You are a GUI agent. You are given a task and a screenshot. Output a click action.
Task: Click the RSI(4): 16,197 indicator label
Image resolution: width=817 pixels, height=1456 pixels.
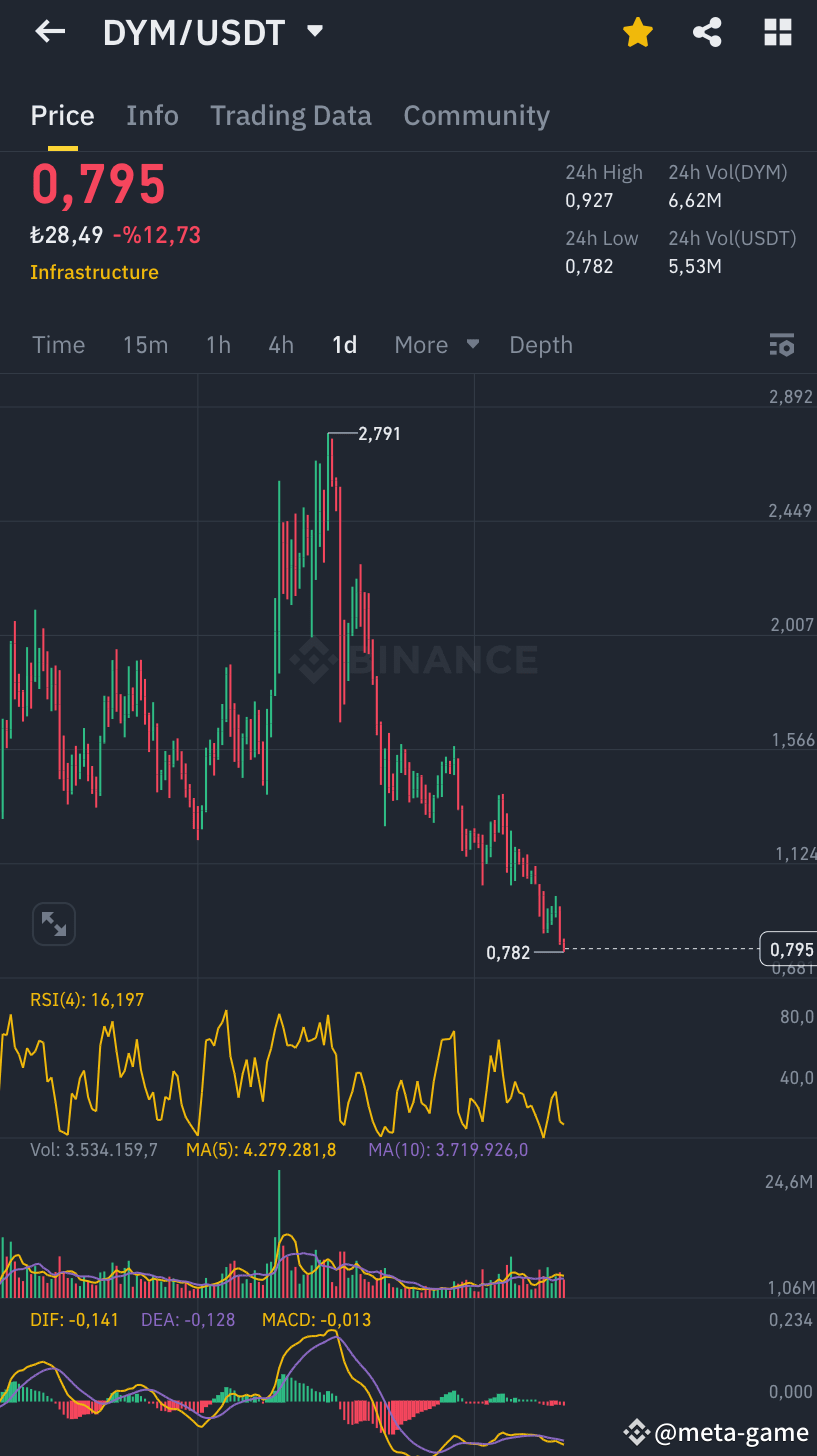tap(87, 1000)
